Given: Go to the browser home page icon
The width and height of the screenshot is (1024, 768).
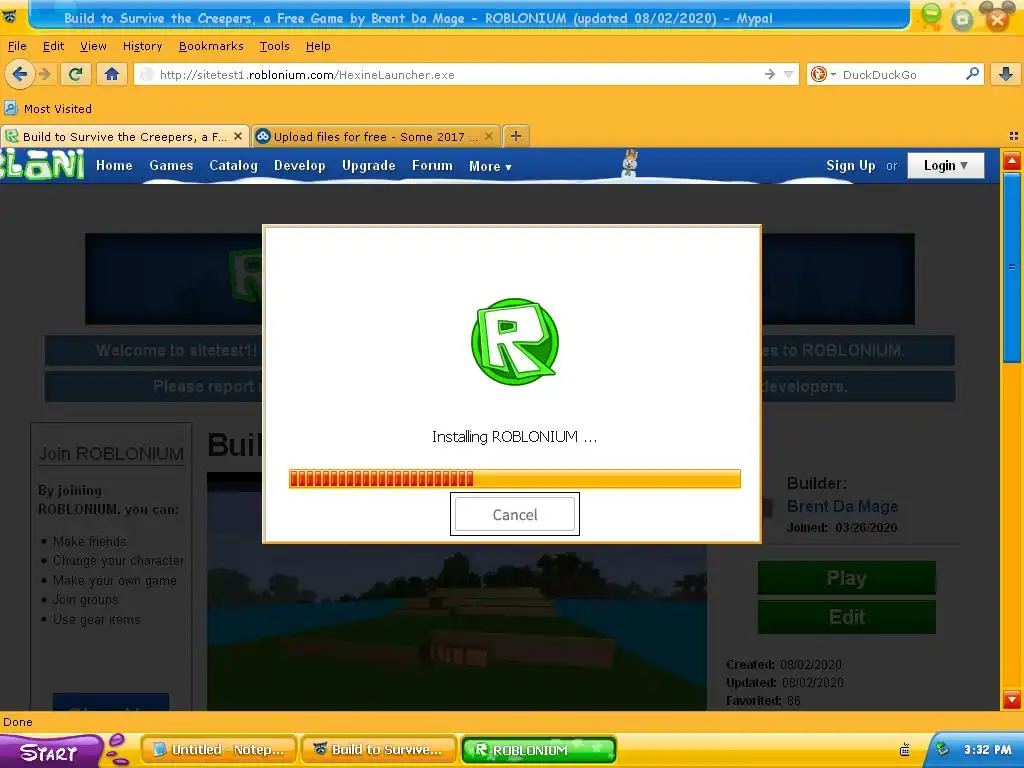Looking at the screenshot, I should [112, 74].
